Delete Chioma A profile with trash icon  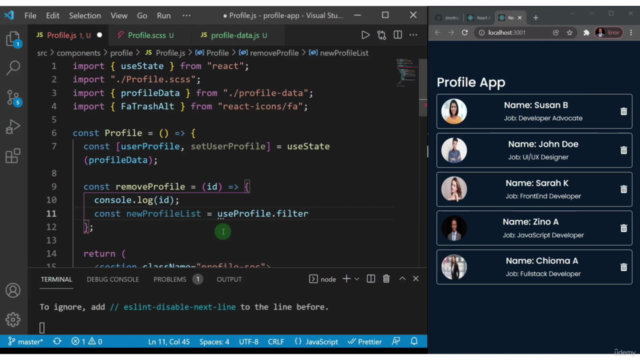[x=624, y=267]
